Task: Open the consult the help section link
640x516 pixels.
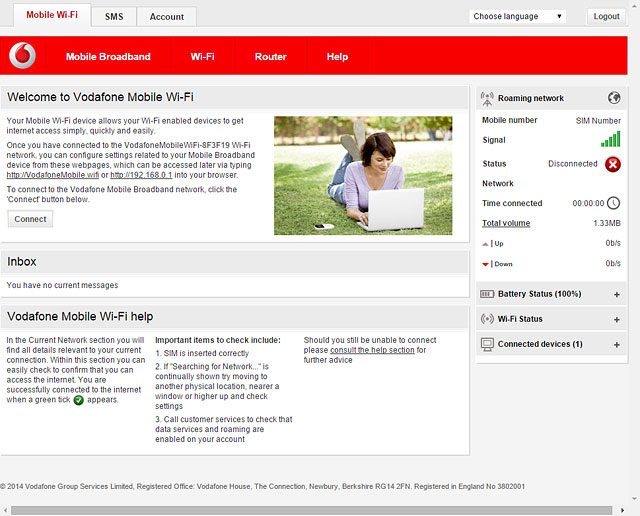Action: coord(372,350)
